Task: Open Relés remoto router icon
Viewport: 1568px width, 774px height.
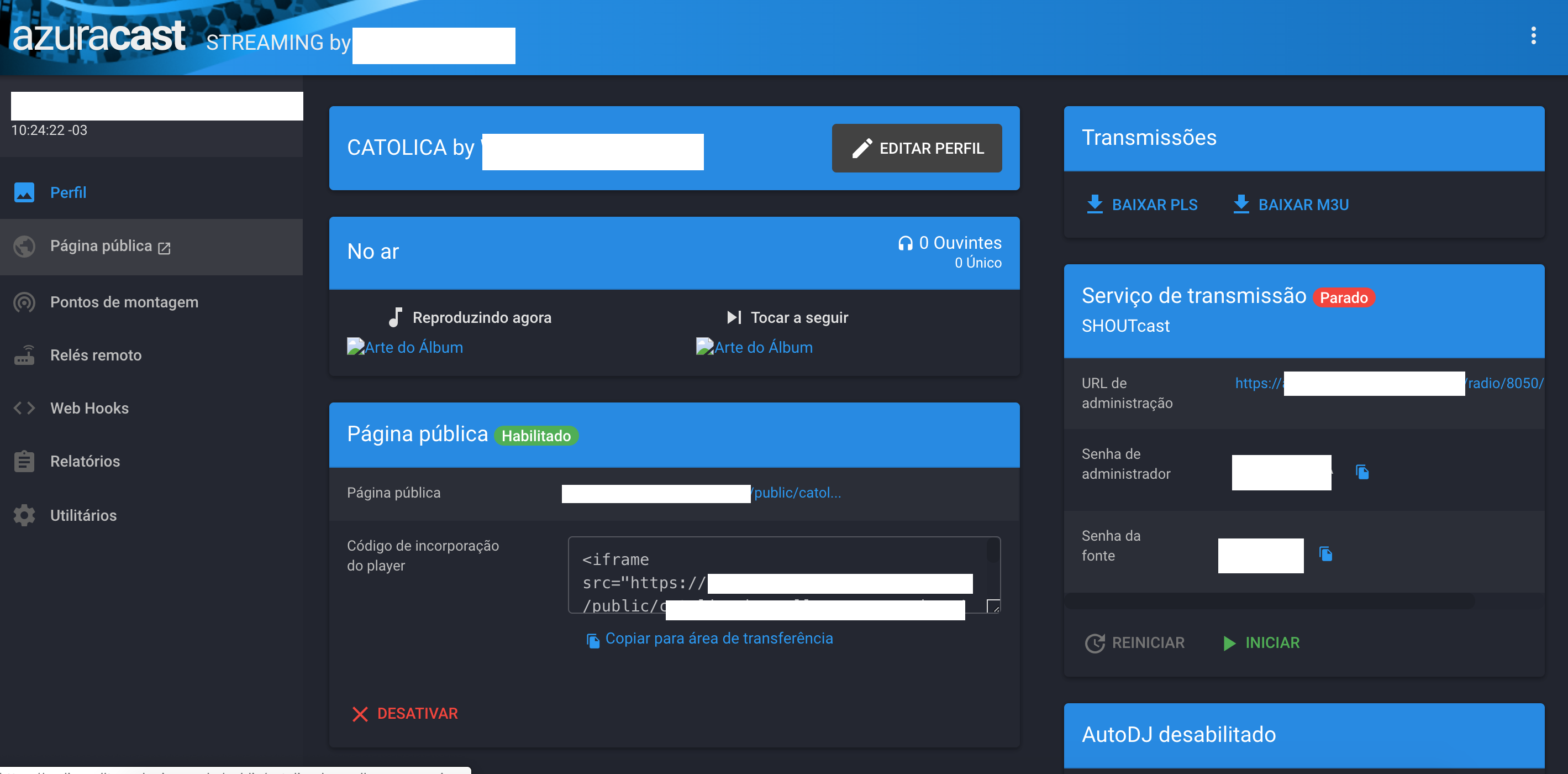Action: pyautogui.click(x=24, y=355)
